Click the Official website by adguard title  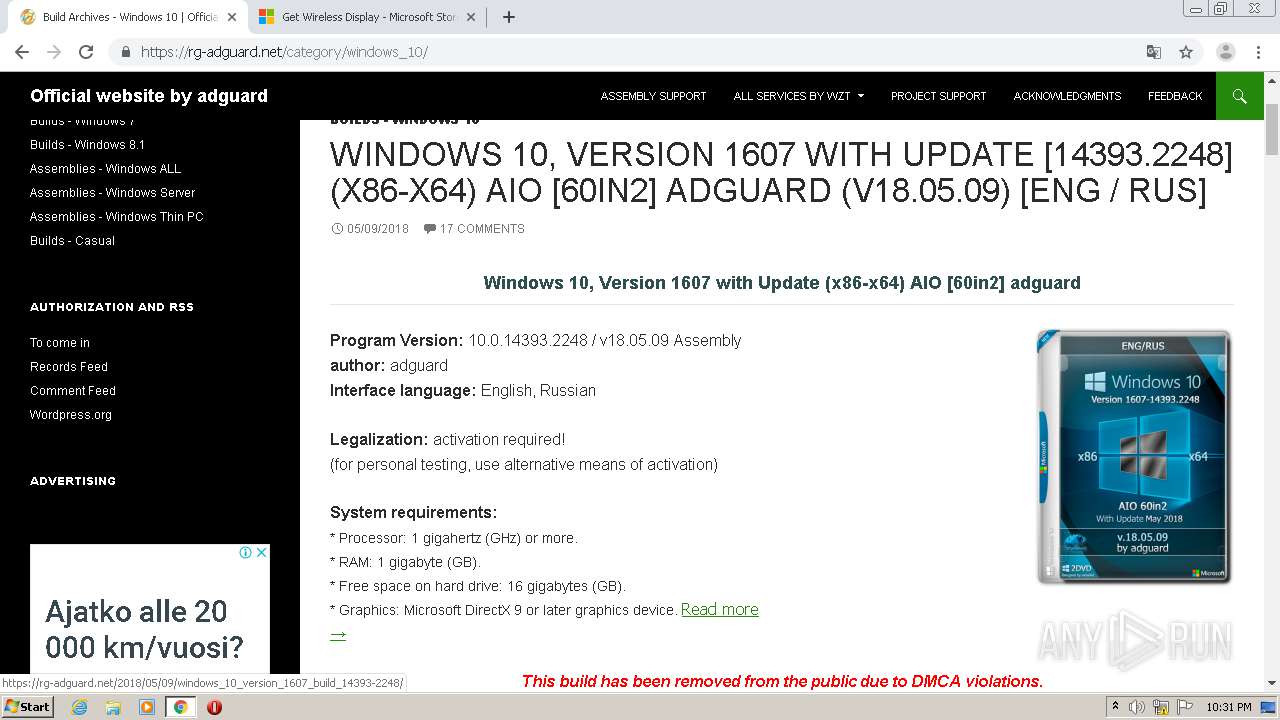[149, 96]
